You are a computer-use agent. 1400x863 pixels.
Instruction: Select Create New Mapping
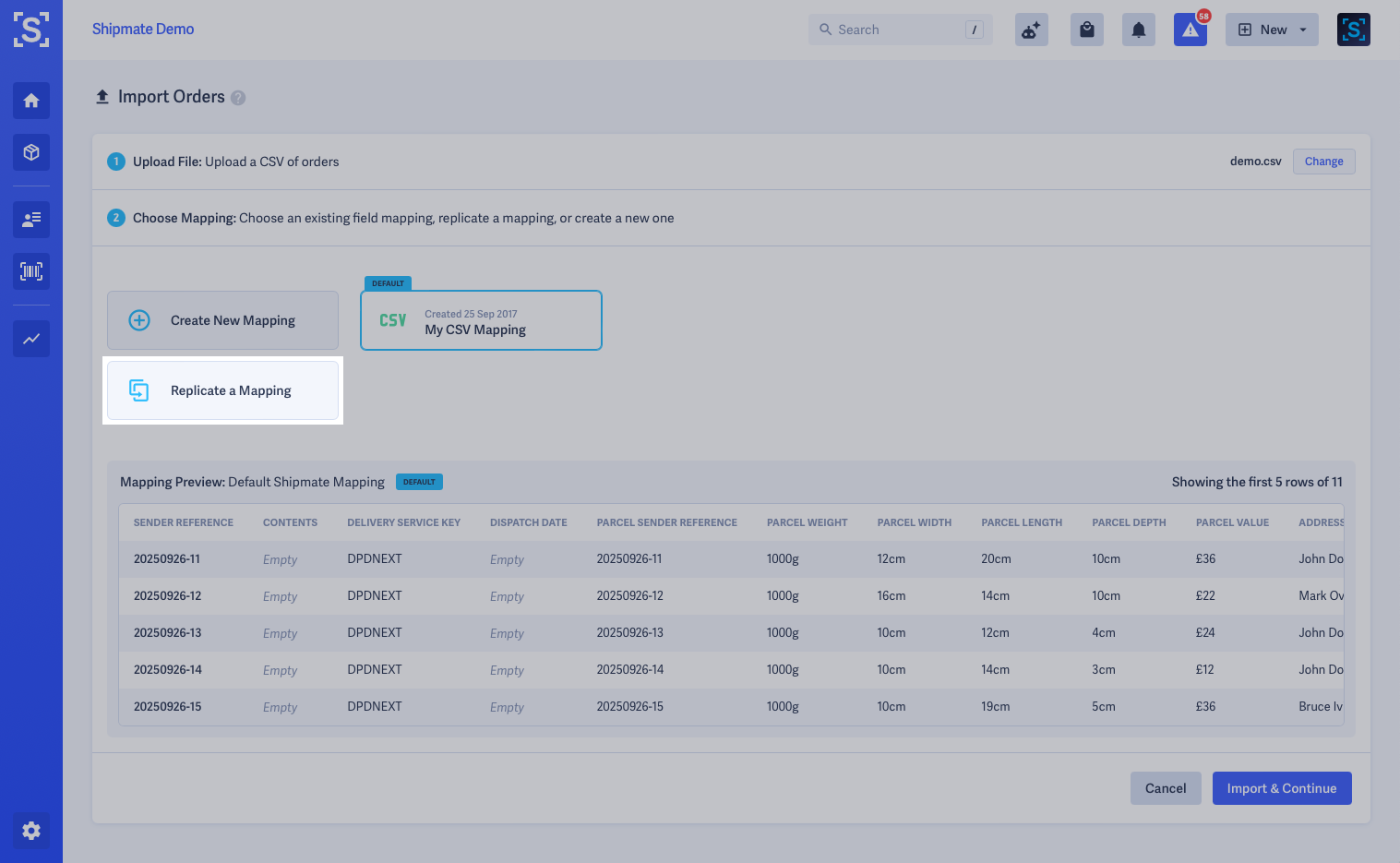[222, 320]
